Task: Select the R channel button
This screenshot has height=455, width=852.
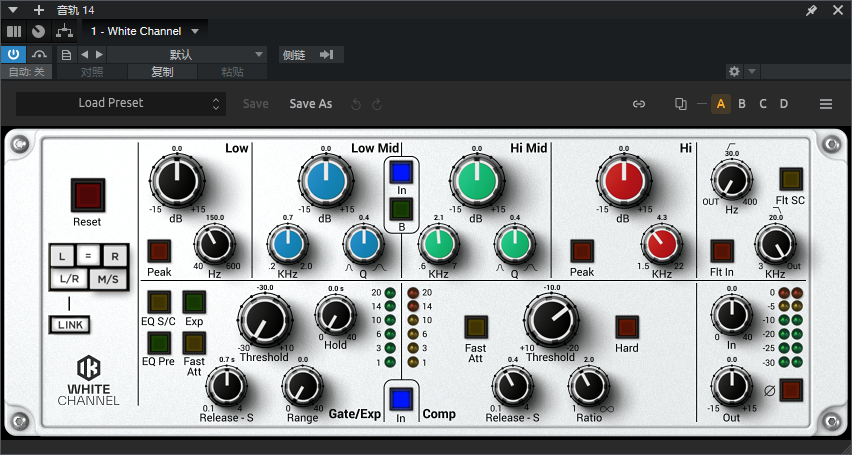Action: click(115, 257)
